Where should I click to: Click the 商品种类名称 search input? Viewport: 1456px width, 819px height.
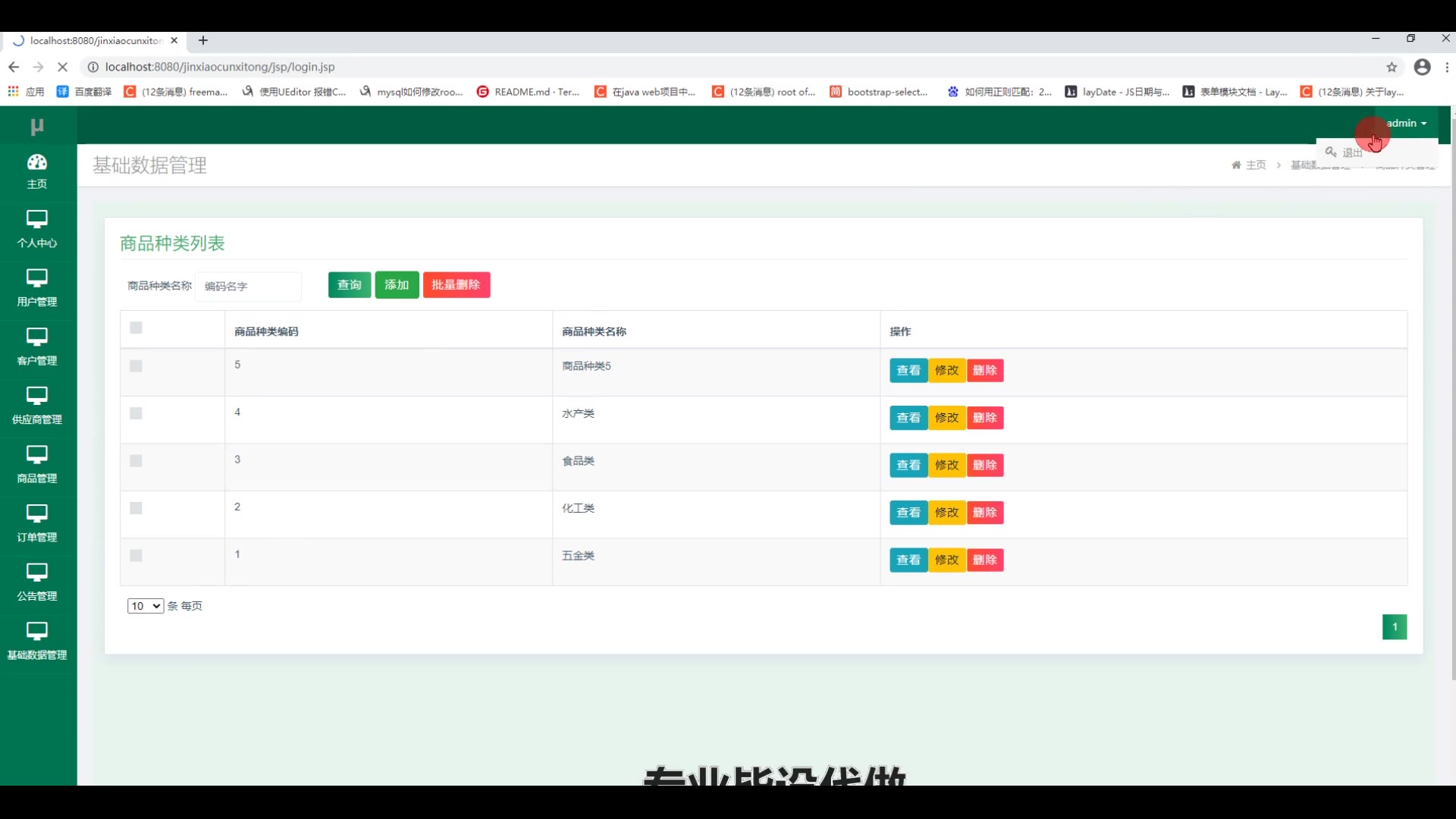pos(249,286)
